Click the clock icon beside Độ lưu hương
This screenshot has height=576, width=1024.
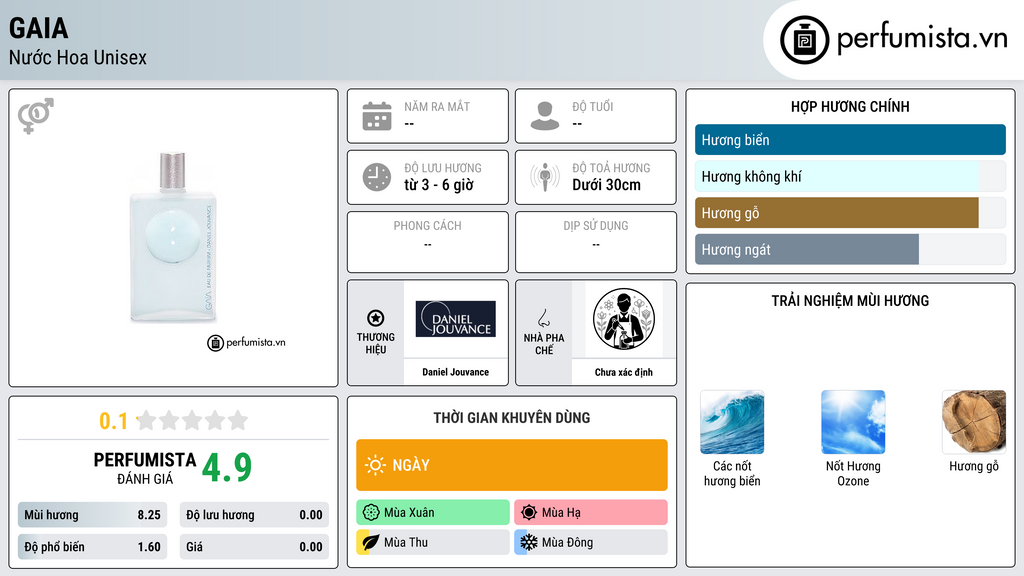coord(377,177)
